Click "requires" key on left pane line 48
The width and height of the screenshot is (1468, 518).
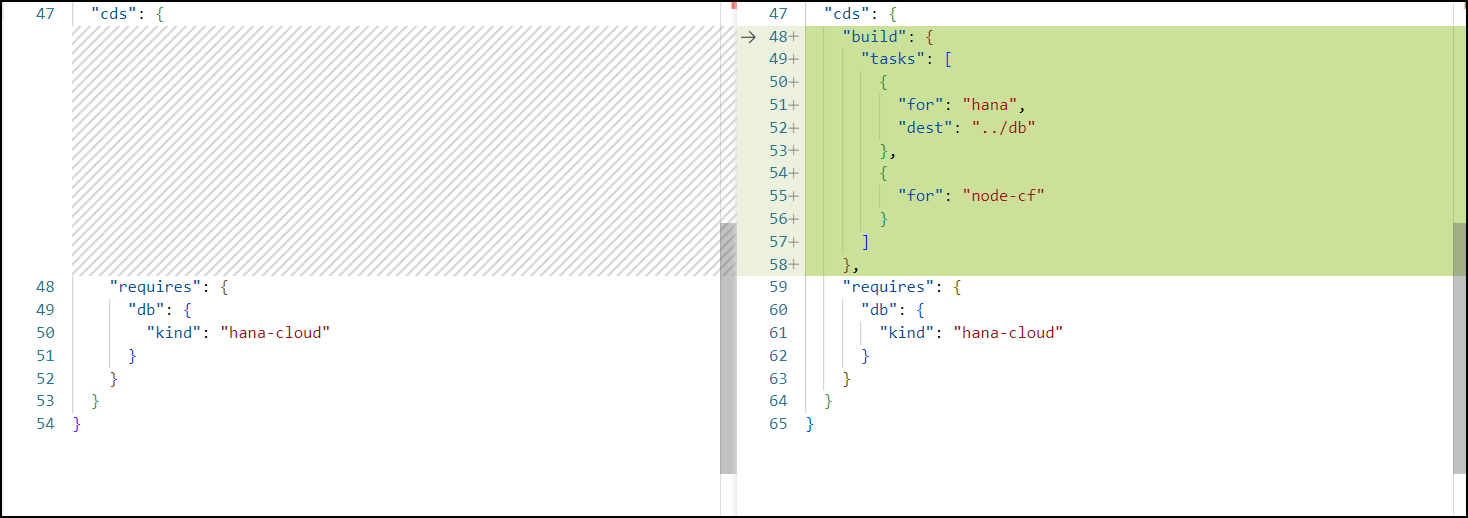(155, 287)
